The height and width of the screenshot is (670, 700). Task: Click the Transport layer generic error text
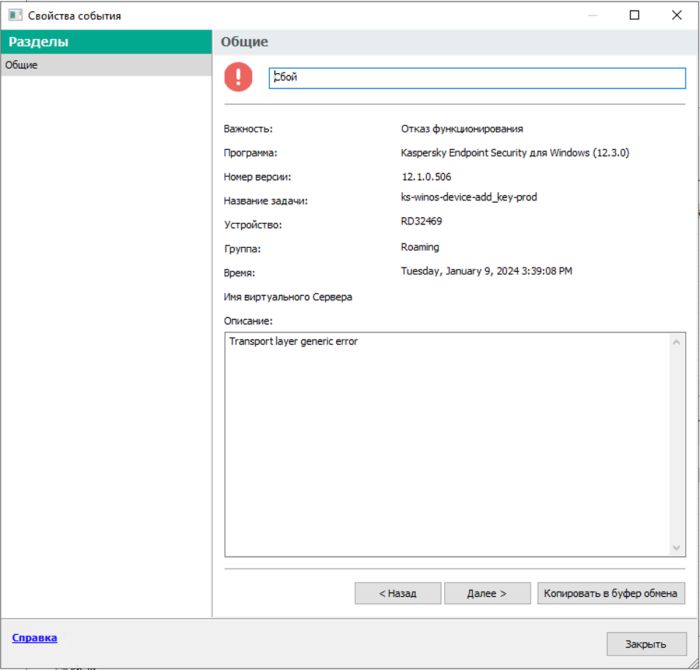293,341
